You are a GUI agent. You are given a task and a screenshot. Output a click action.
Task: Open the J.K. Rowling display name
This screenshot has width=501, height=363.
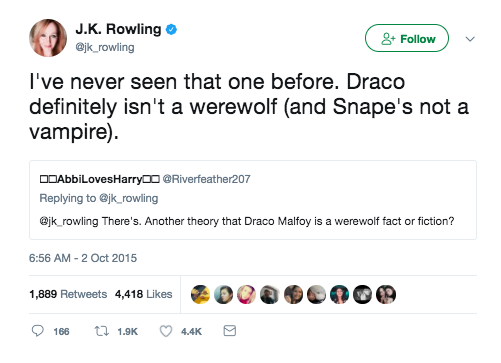118,29
